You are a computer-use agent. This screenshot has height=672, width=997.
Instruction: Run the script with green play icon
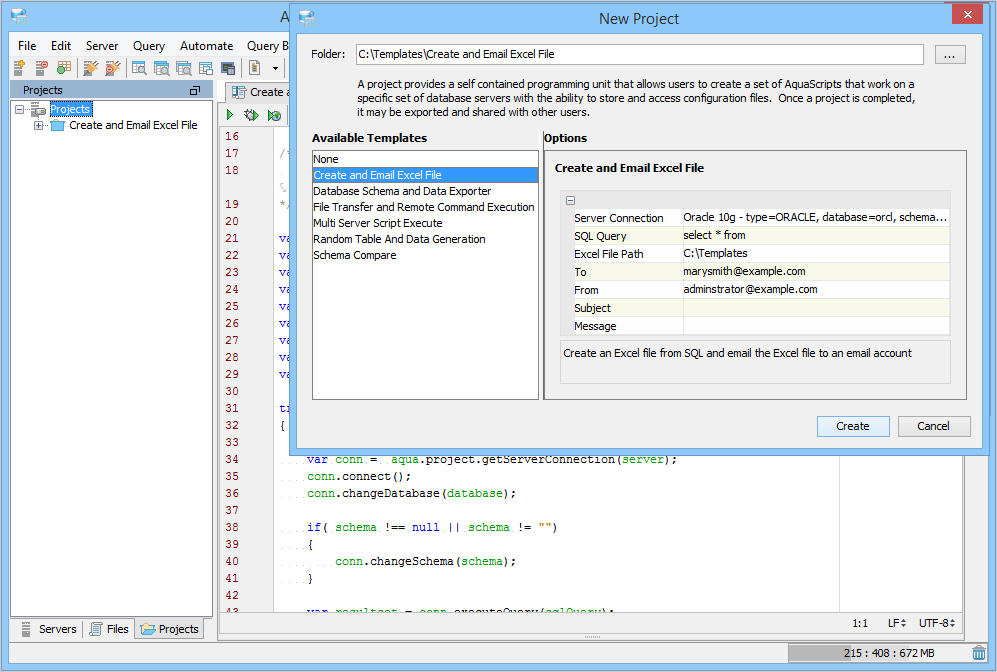[x=231, y=116]
